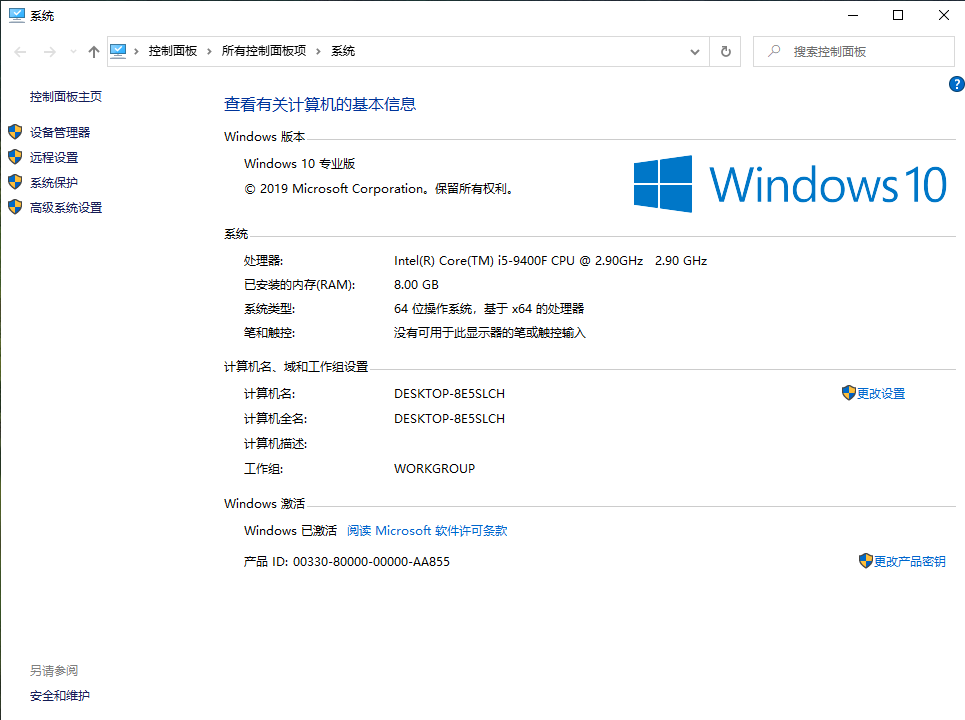
Task: Refresh the page using the refresh icon
Action: click(725, 50)
